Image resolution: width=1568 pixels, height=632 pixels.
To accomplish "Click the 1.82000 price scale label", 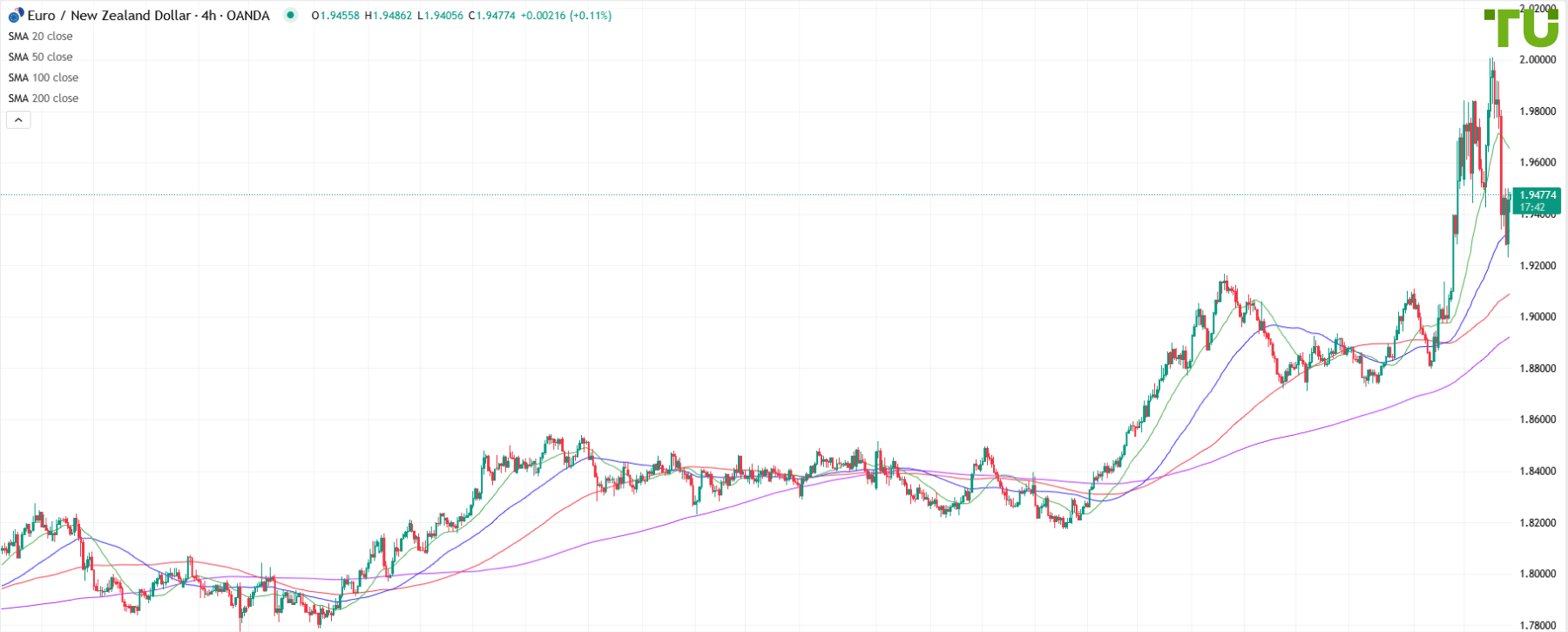I will click(x=1538, y=523).
